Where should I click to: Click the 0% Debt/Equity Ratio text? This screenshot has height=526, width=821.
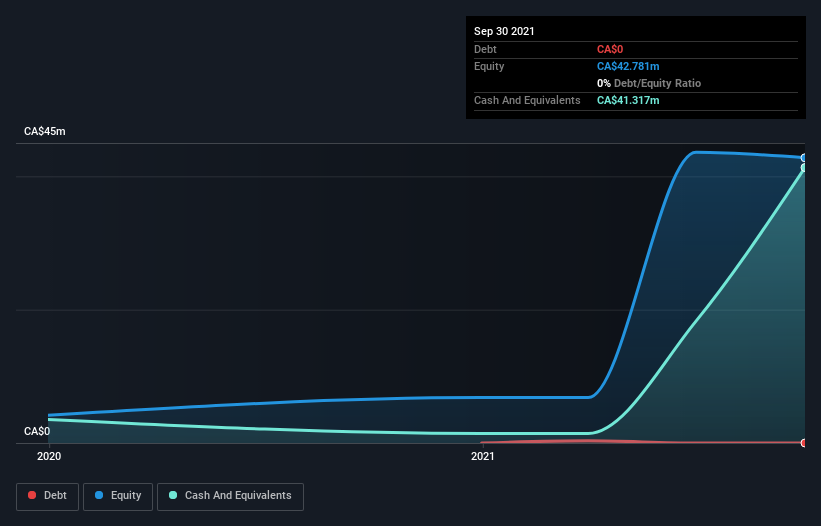coord(649,83)
